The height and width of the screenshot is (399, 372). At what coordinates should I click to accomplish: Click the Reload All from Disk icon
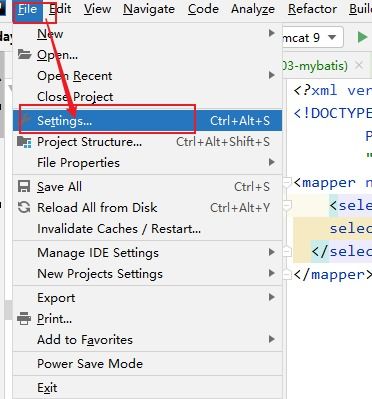[x=24, y=208]
